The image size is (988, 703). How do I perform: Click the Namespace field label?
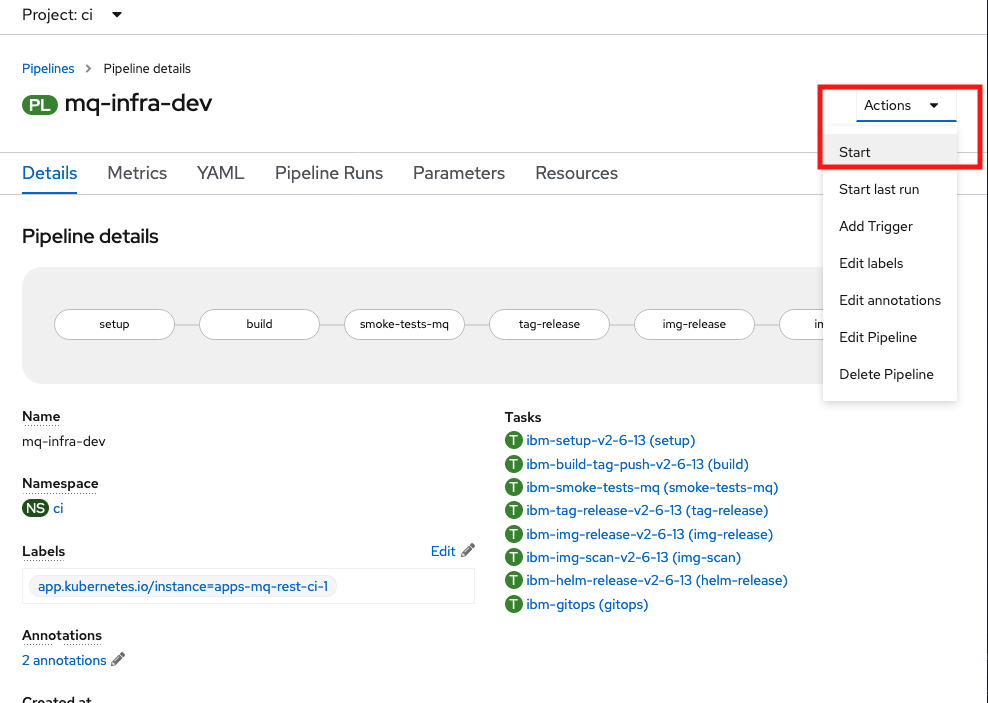(x=60, y=483)
